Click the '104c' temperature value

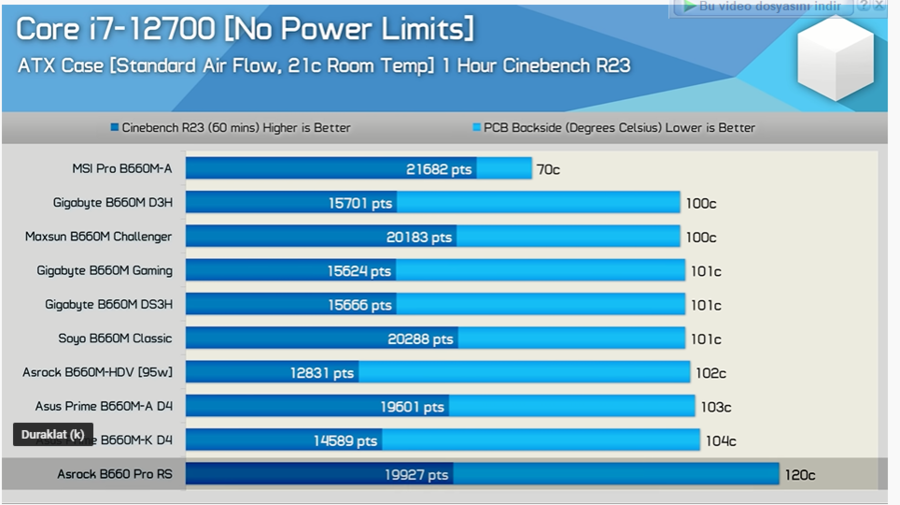[x=721, y=441]
